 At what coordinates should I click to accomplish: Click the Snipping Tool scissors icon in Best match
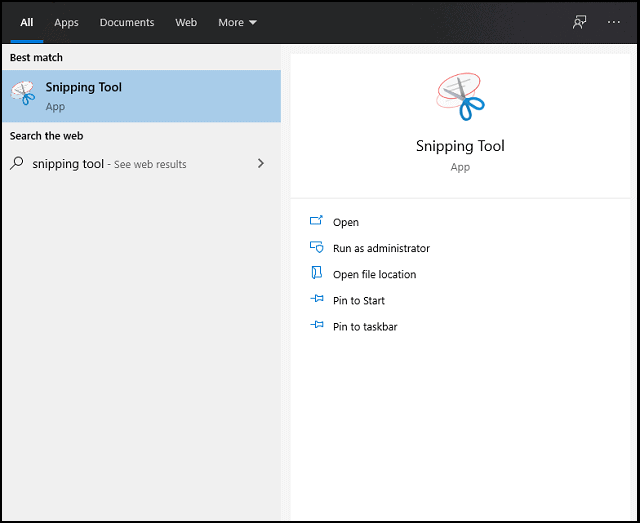[x=23, y=93]
